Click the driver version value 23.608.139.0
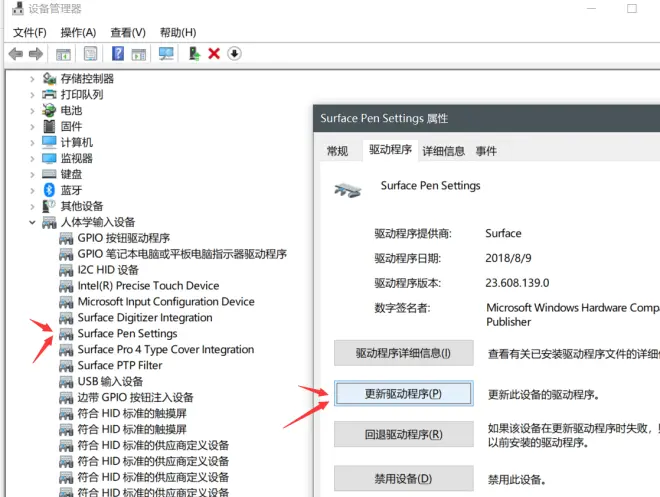The height and width of the screenshot is (497, 660). 517,283
